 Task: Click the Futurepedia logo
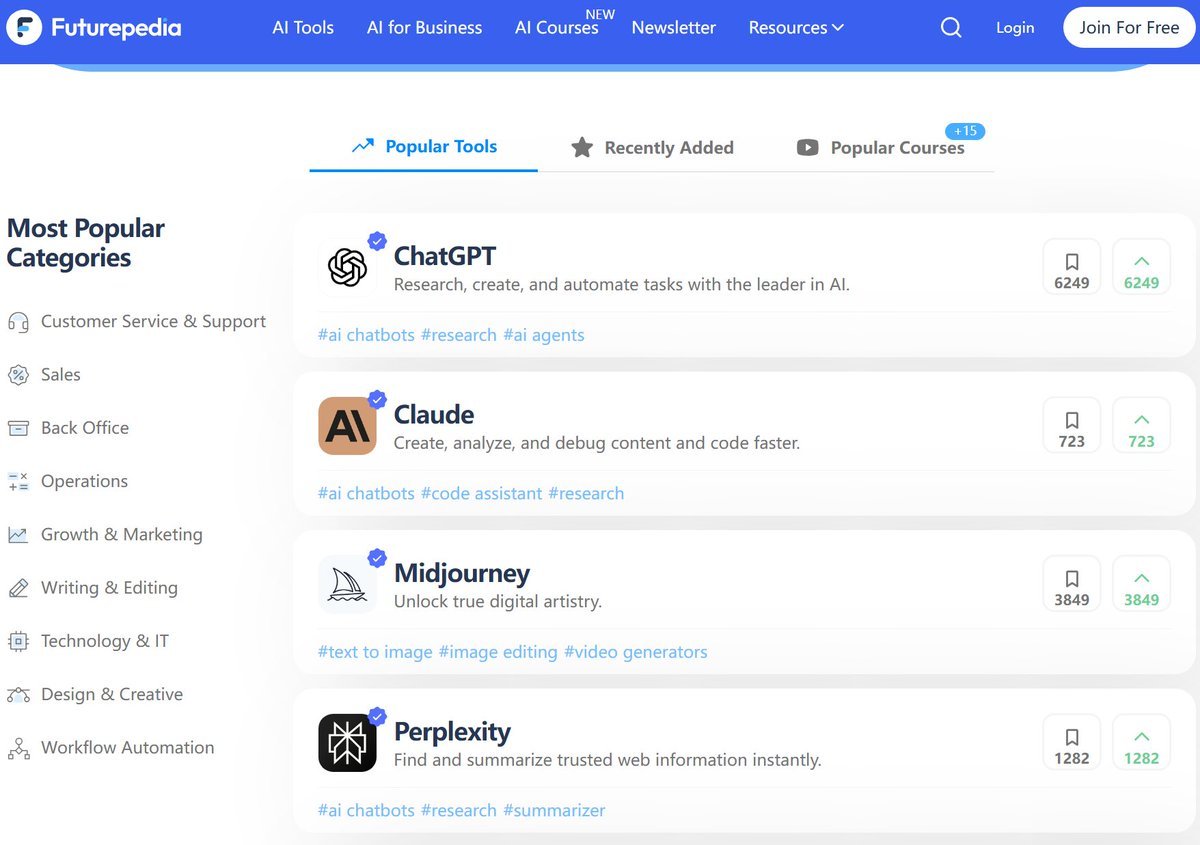click(x=94, y=27)
